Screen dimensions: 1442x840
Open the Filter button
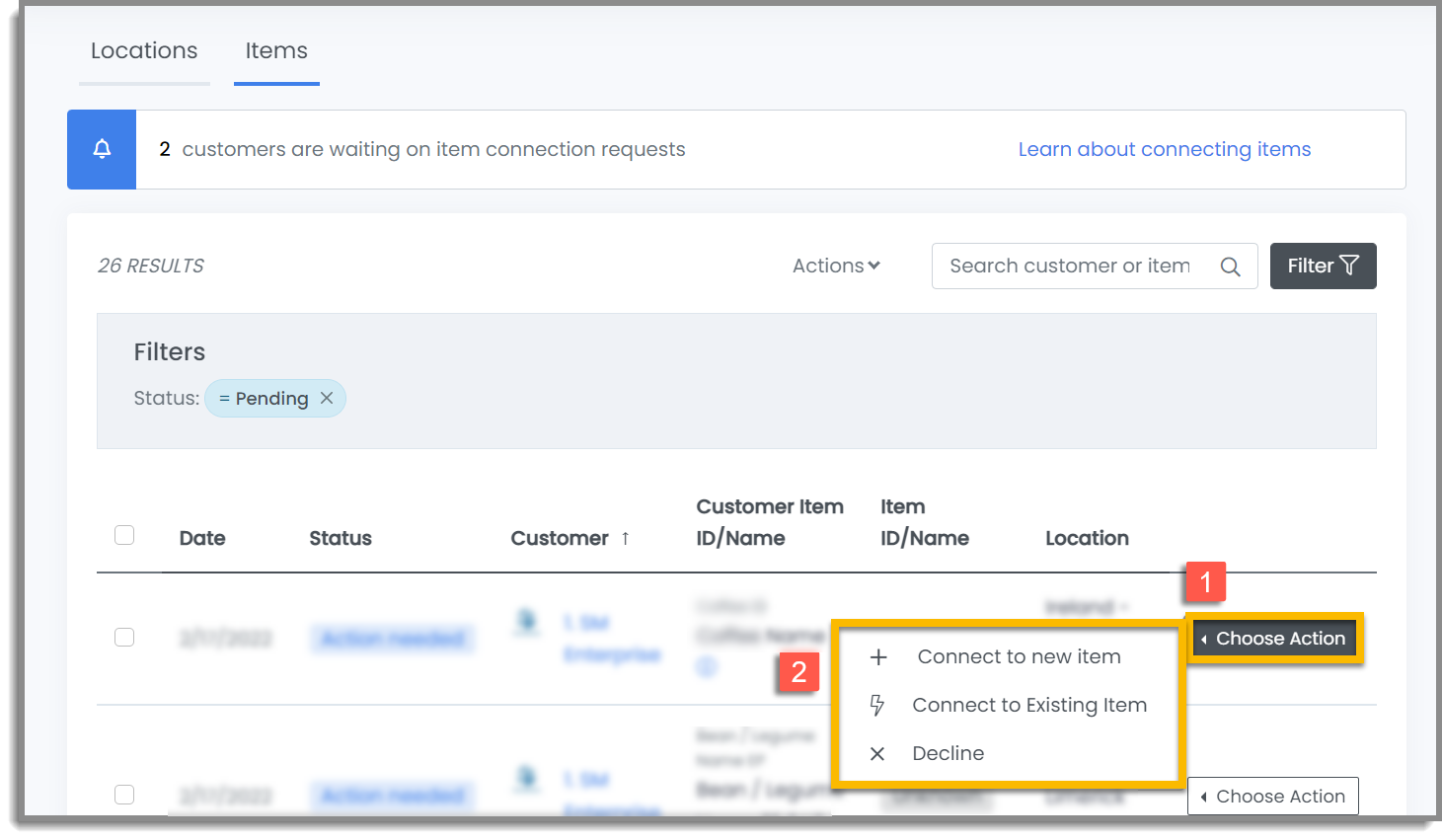click(1323, 266)
